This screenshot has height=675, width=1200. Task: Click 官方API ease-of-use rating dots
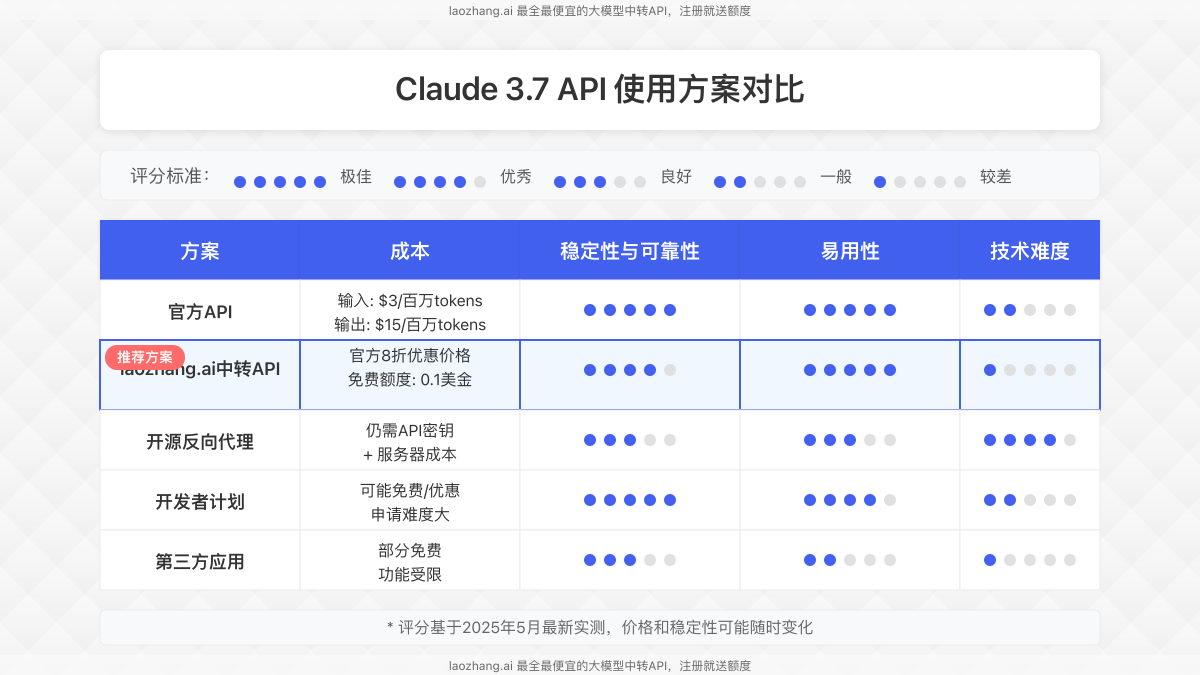coord(850,310)
